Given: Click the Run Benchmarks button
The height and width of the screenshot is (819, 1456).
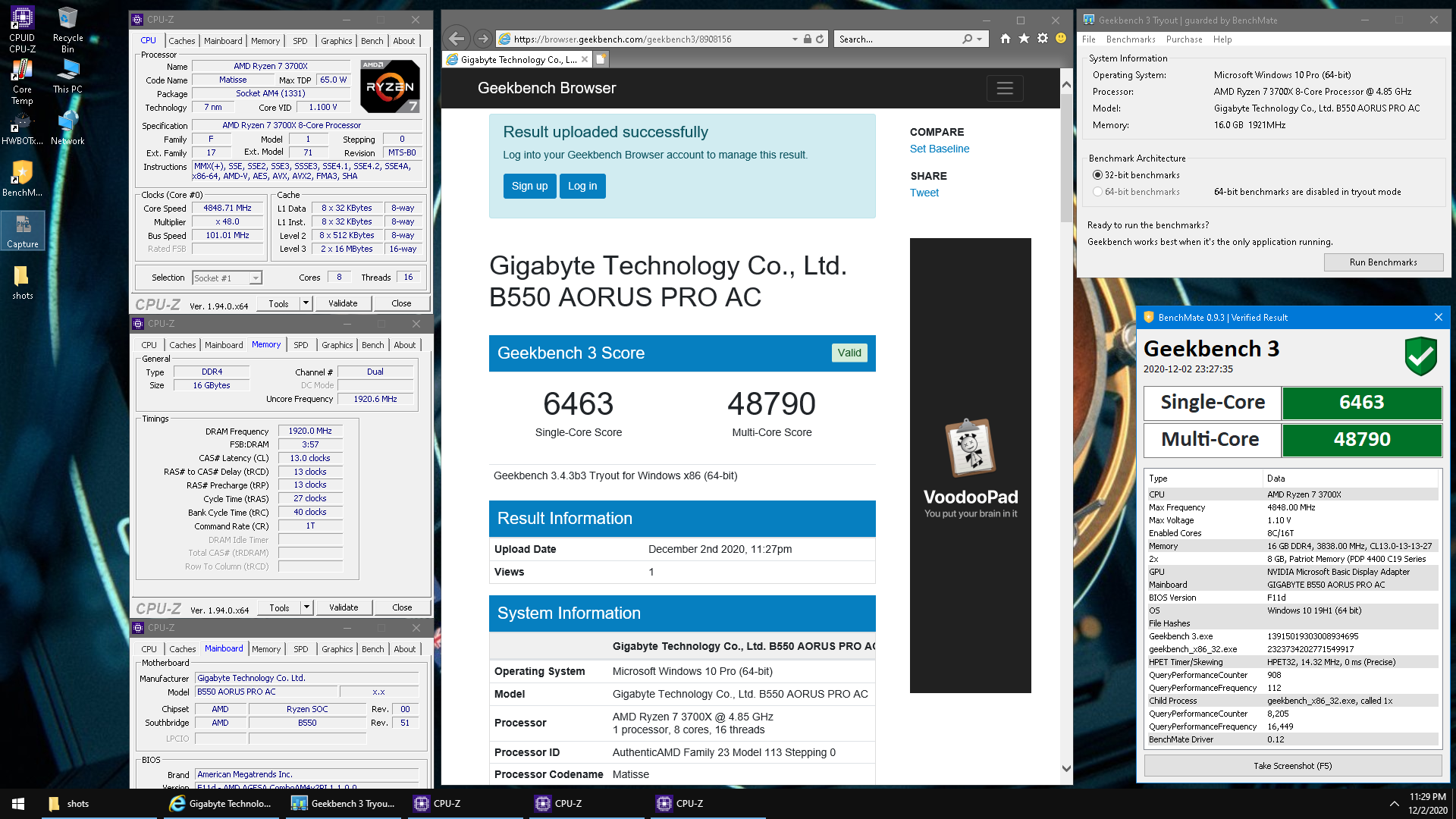Looking at the screenshot, I should tap(1383, 262).
